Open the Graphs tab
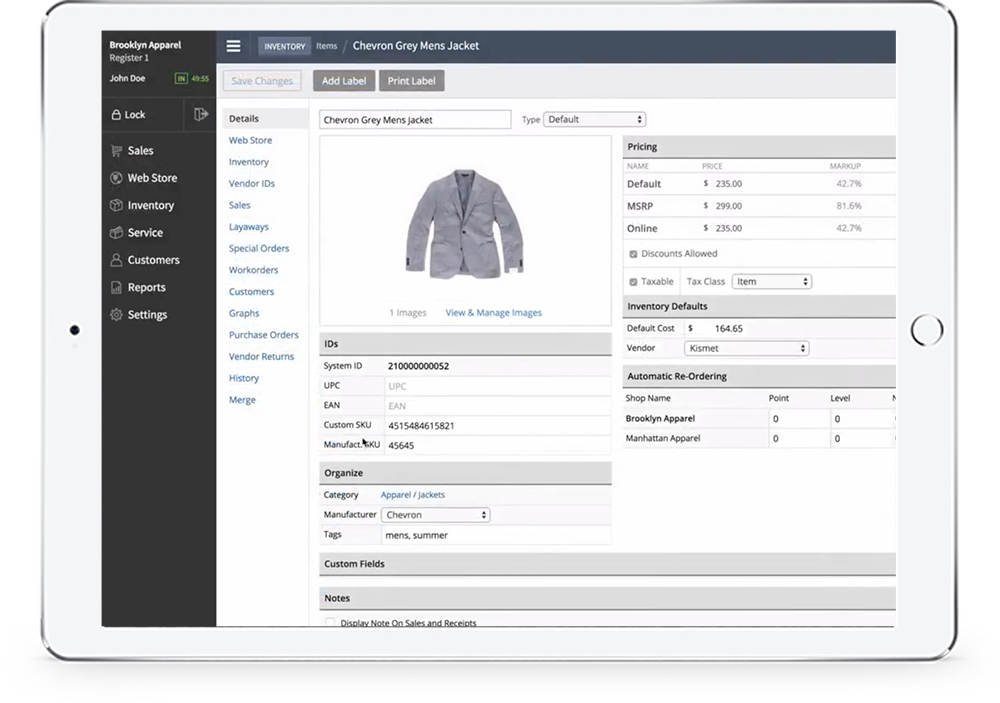Screen dimensions: 1000x703 (x=244, y=314)
